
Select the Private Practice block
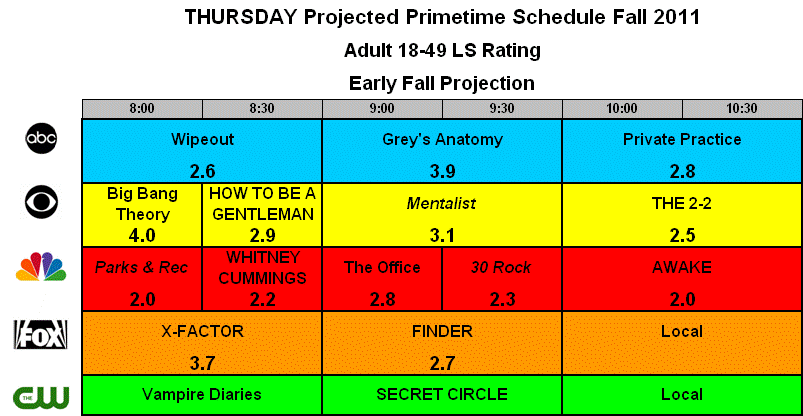coord(682,152)
